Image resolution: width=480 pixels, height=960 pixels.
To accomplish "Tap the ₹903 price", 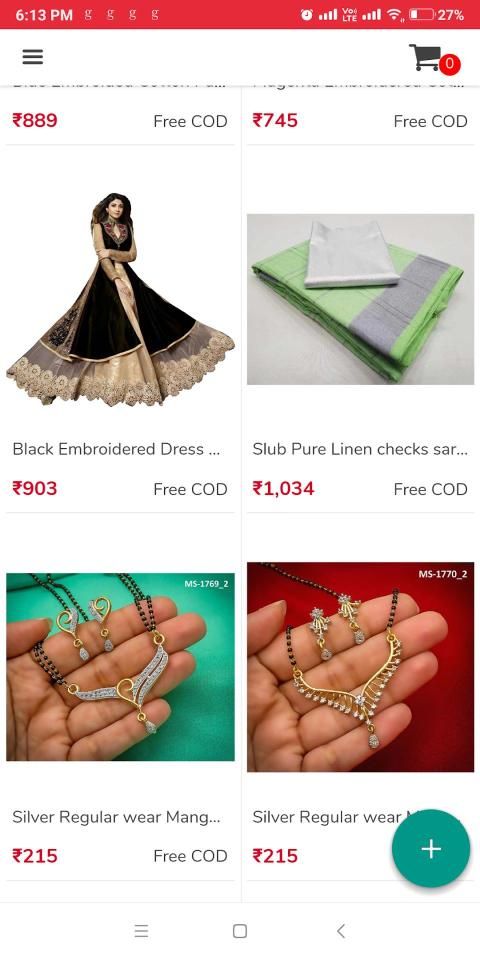I will pyautogui.click(x=35, y=489).
